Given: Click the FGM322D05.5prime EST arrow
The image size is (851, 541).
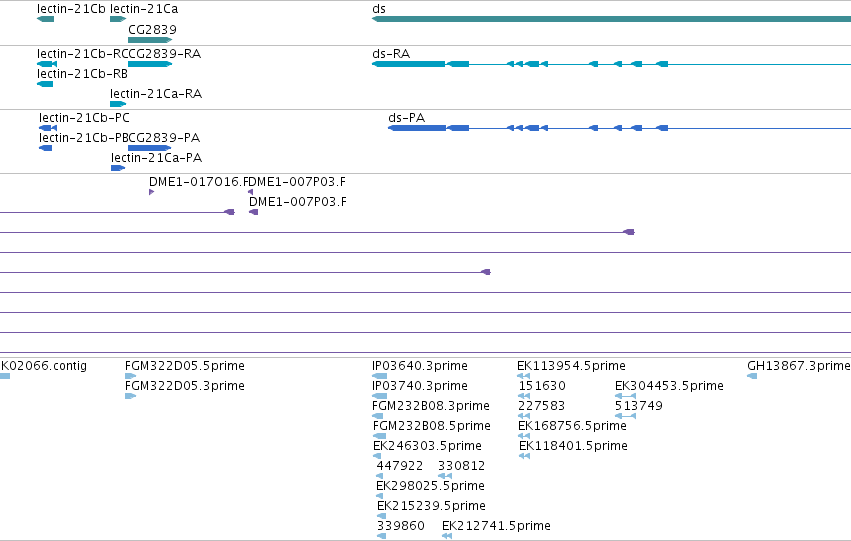Looking at the screenshot, I should tap(130, 376).
